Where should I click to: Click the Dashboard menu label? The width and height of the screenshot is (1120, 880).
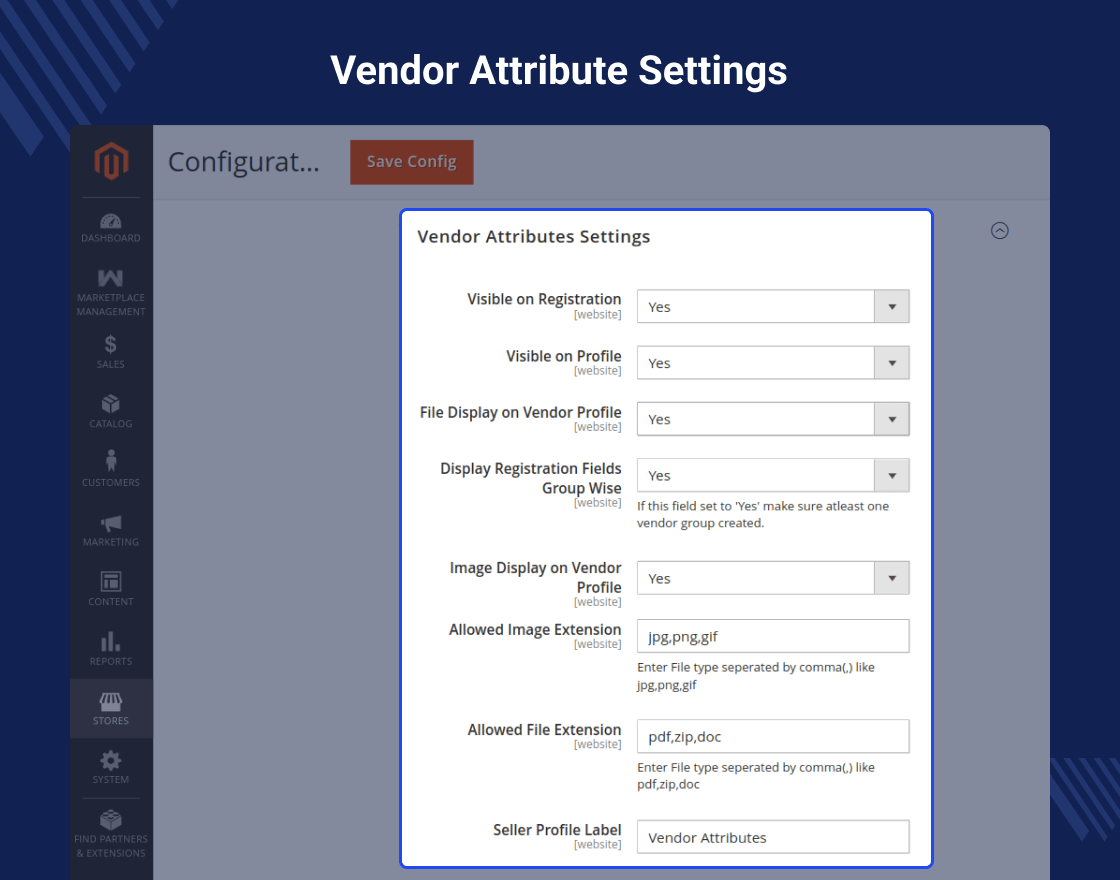pos(111,238)
